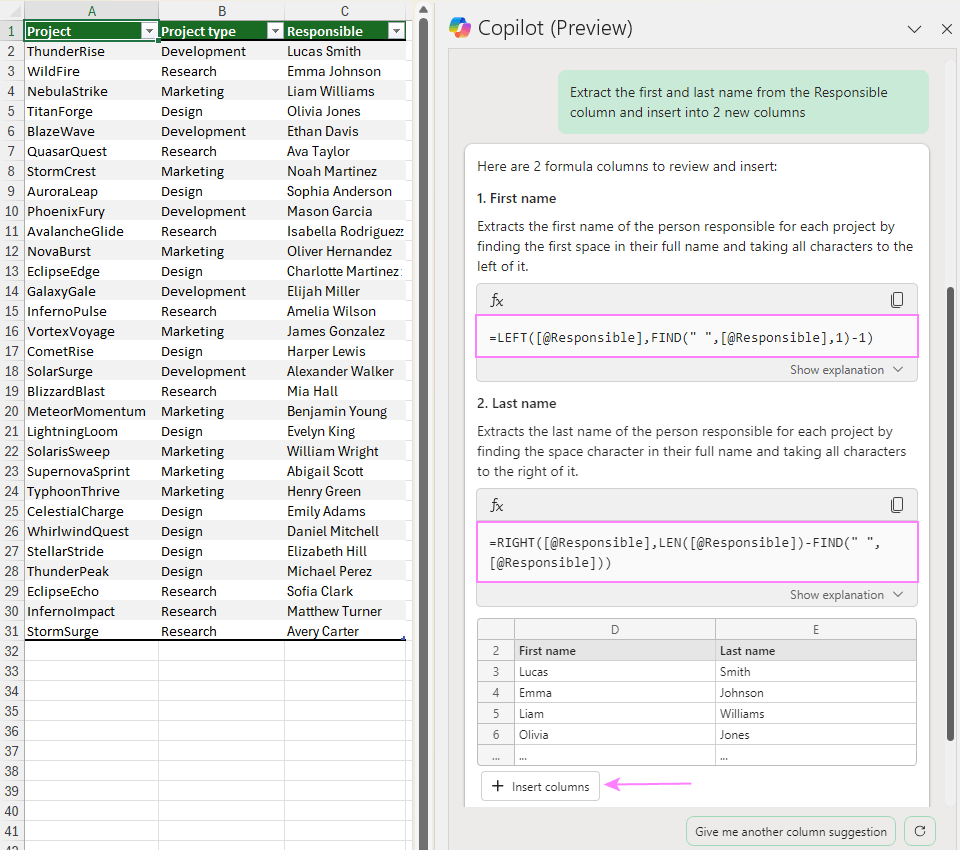Select cell BlazeWave

point(91,132)
